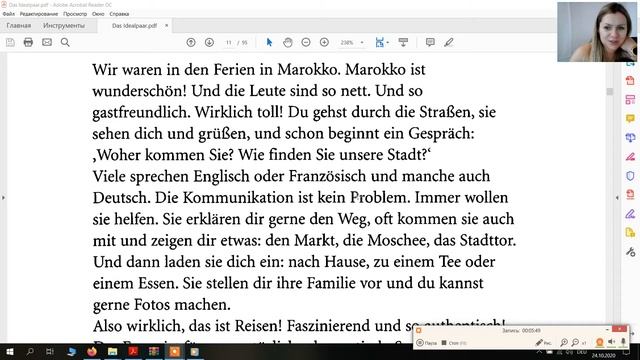The width and height of the screenshot is (640, 360).
Task: Click the Save file icon
Action: tap(10, 42)
